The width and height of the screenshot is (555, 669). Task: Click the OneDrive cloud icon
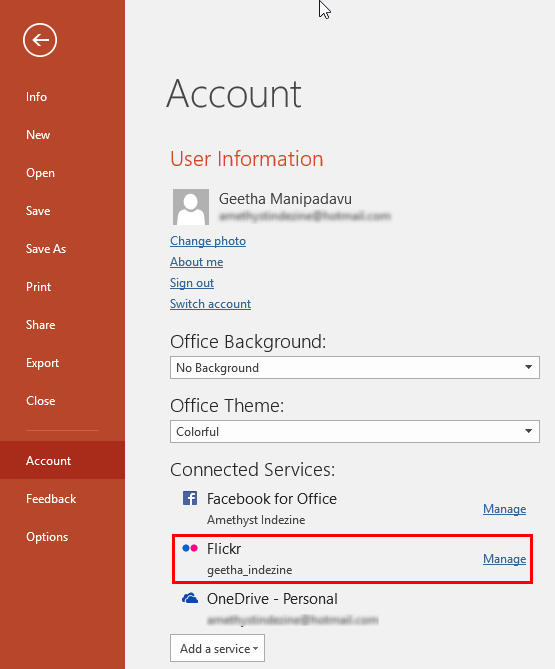[190, 598]
